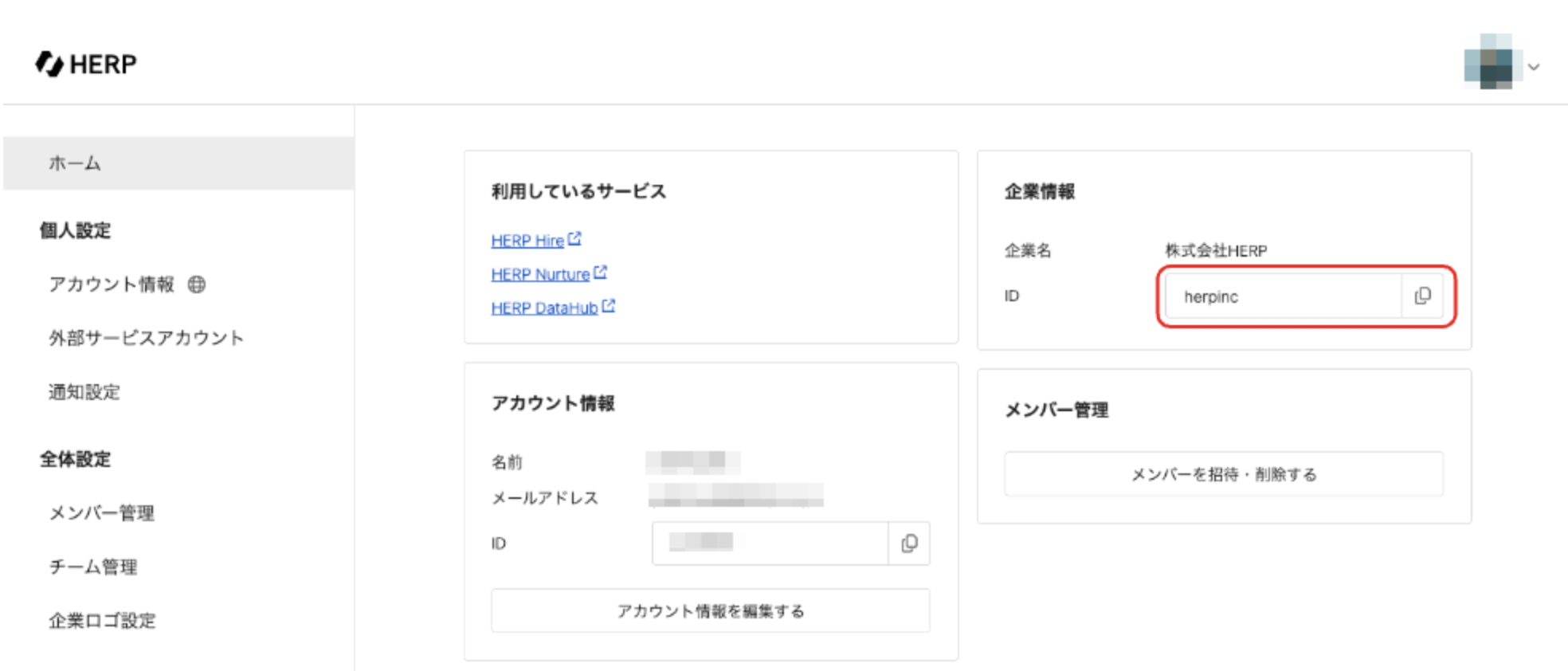The image size is (1568, 671).
Task: Open 外部サービスアカウント in the sidebar
Action: tap(147, 338)
